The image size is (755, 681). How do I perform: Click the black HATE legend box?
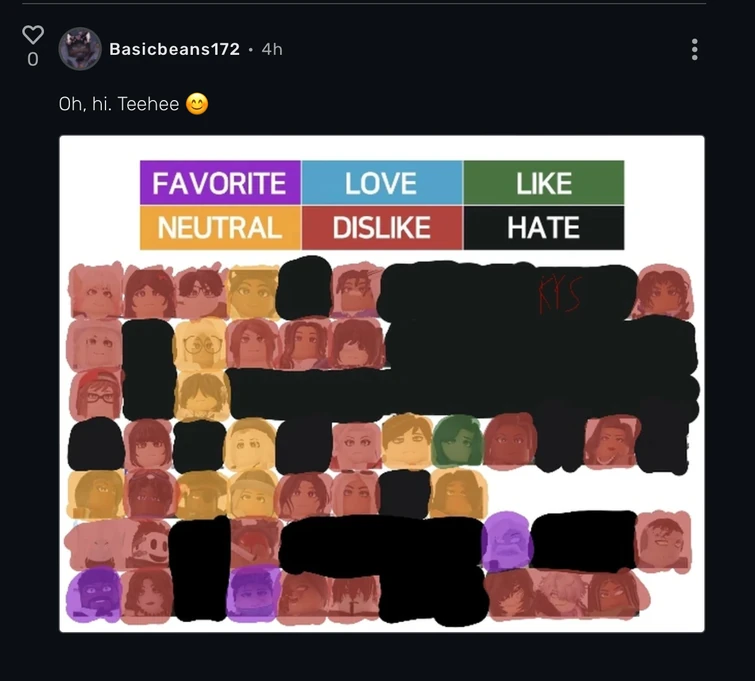tap(544, 228)
